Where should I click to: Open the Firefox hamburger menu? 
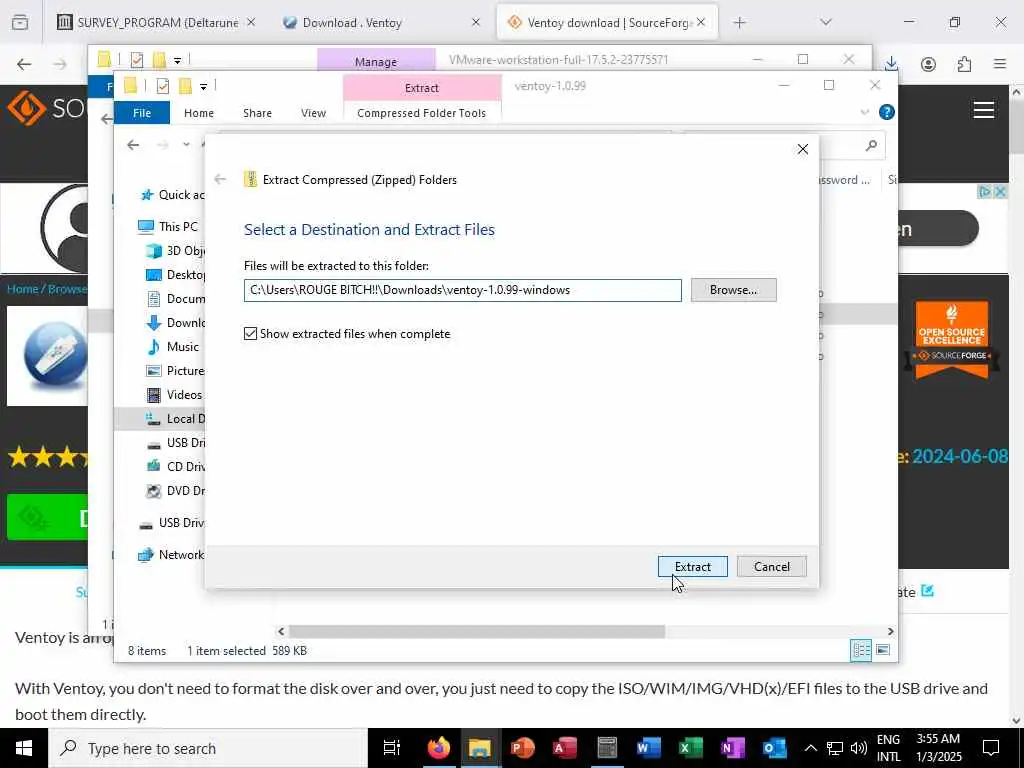(1000, 64)
